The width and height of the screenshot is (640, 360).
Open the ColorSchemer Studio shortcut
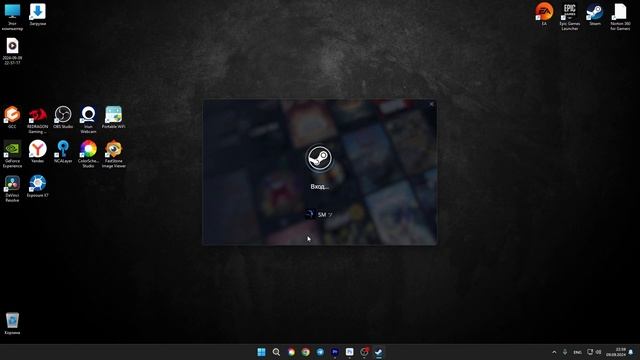click(x=88, y=154)
